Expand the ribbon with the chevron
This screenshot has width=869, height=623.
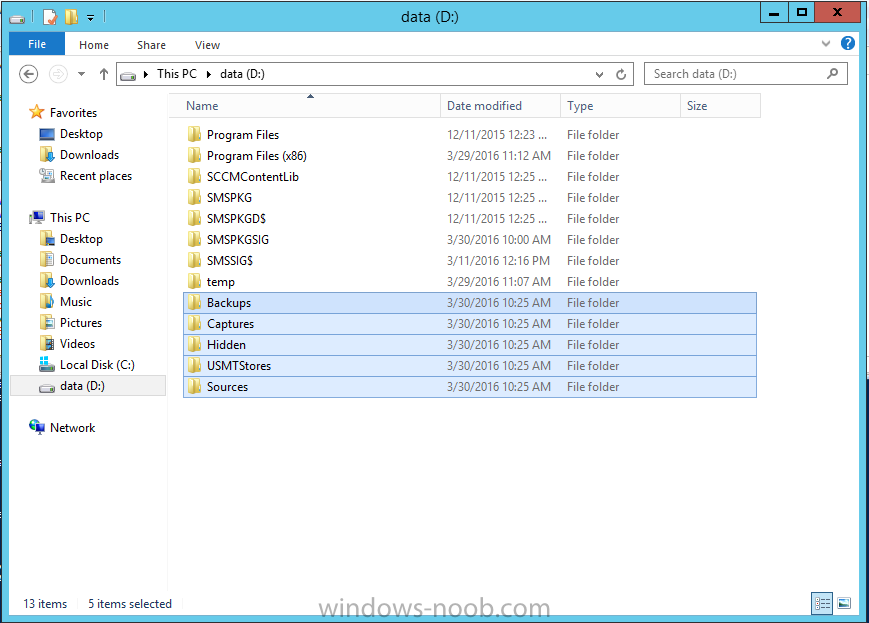[x=826, y=43]
